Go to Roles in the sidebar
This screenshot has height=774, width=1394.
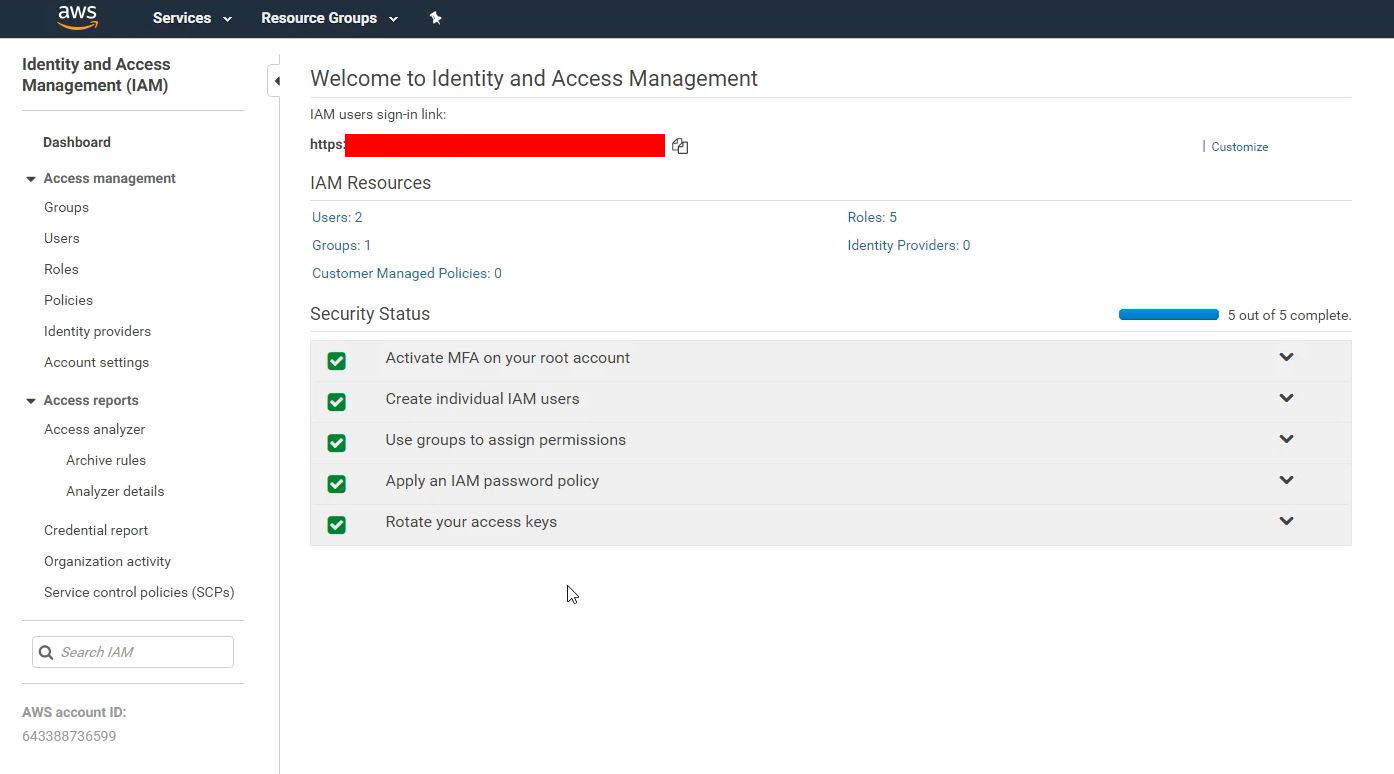[61, 269]
